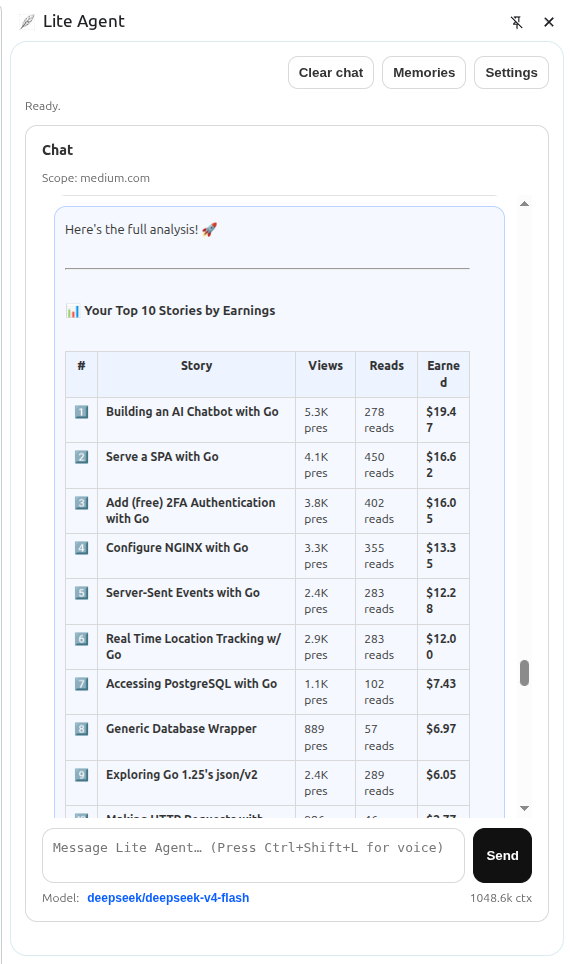Image resolution: width=572 pixels, height=964 pixels.
Task: Click the Clear chat button
Action: [331, 73]
